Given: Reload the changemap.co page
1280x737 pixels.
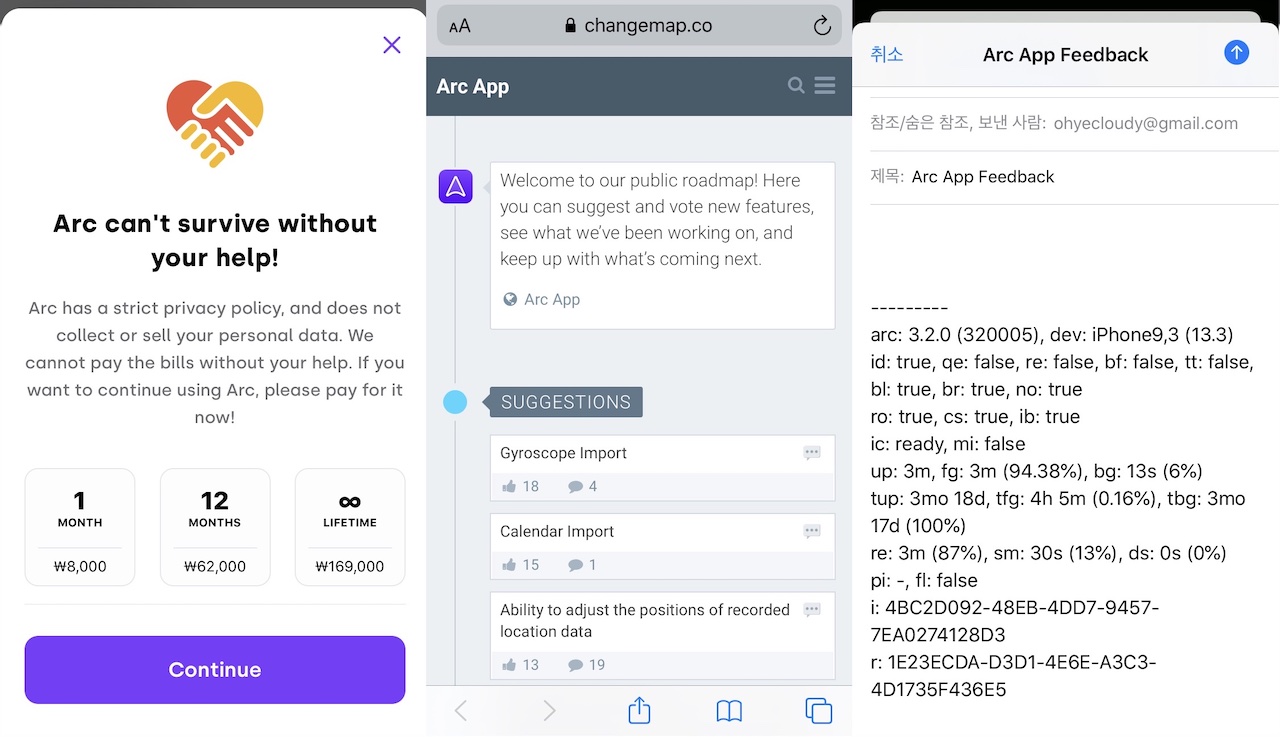Looking at the screenshot, I should 822,27.
